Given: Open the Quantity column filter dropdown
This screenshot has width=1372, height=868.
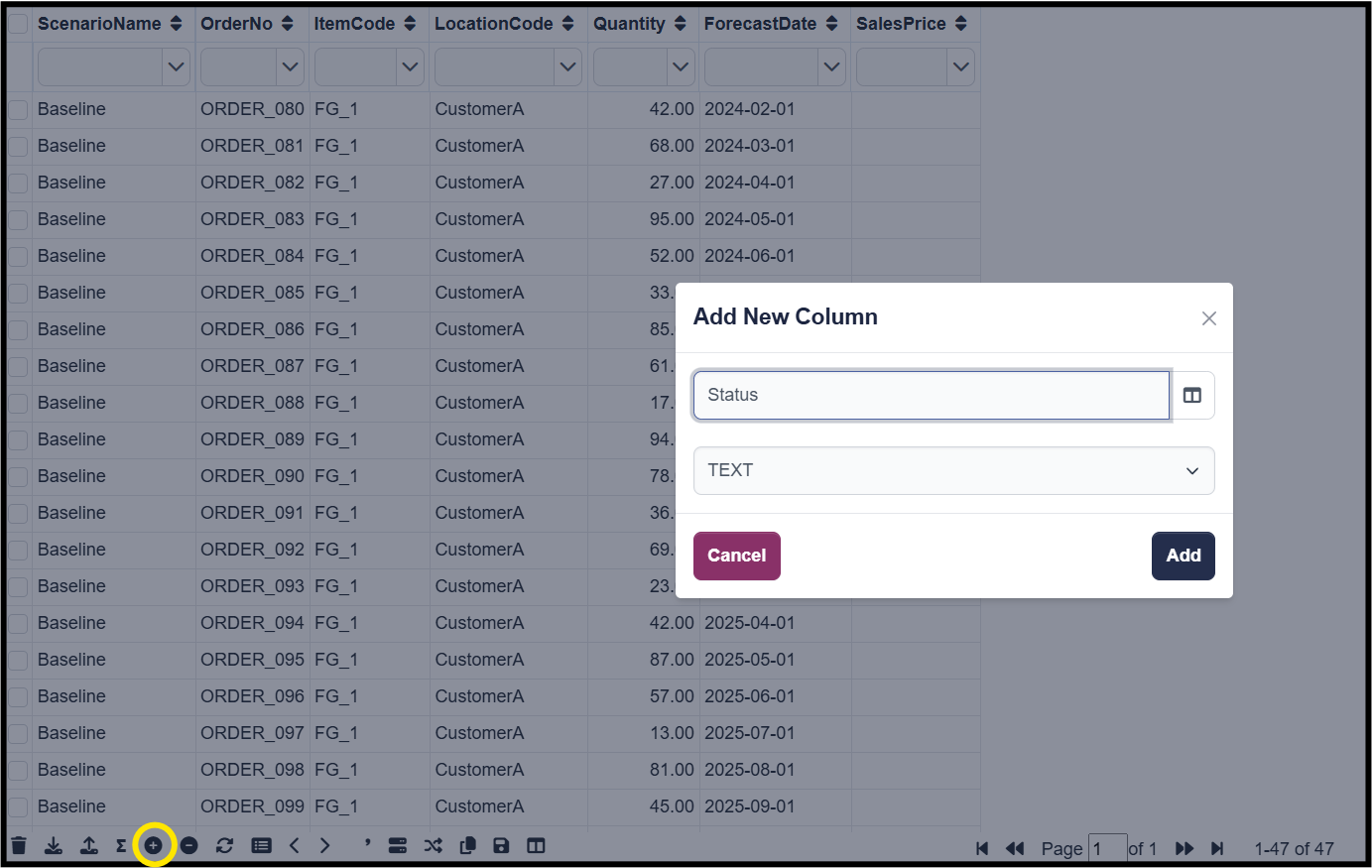Looking at the screenshot, I should click(x=681, y=66).
